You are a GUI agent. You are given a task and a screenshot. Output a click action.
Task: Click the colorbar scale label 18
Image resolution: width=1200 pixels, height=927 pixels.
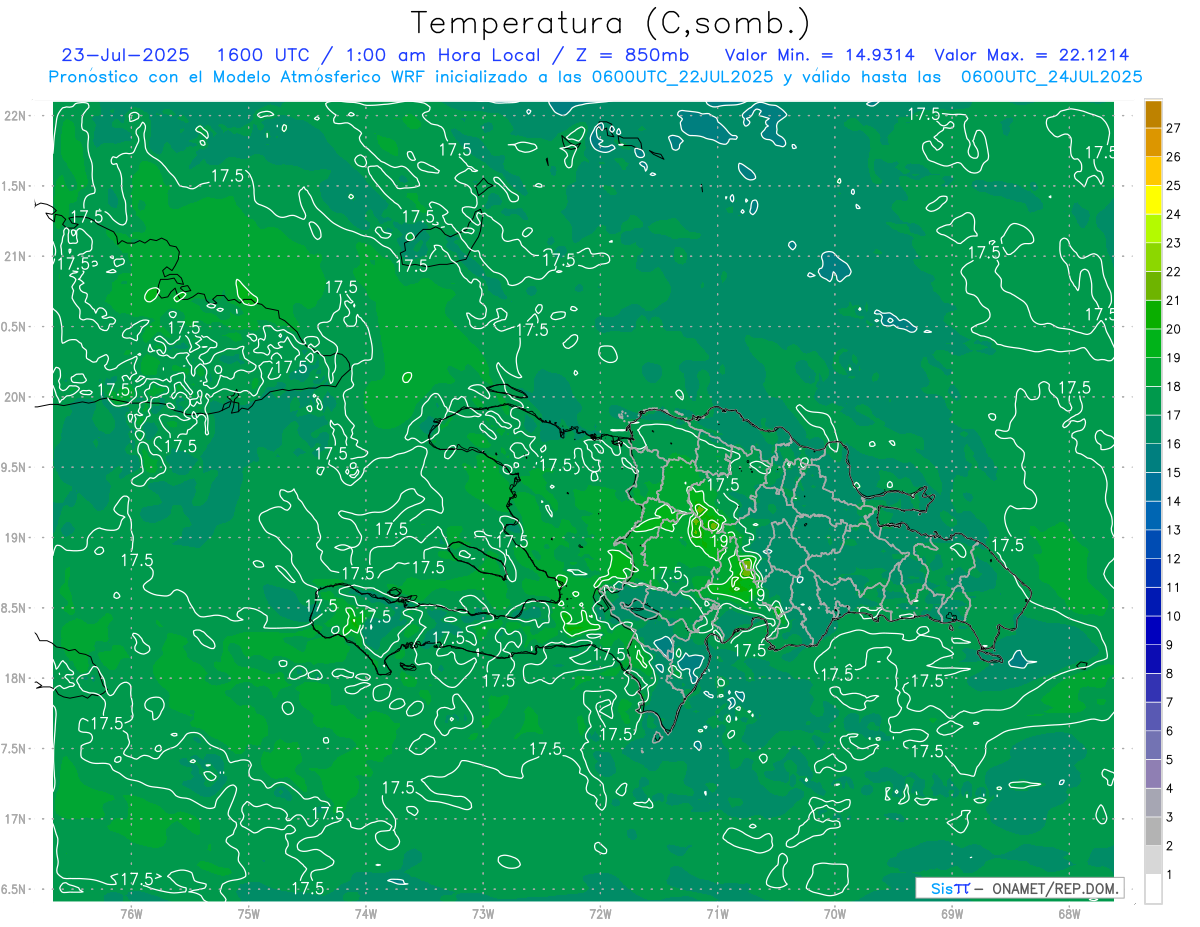[1174, 386]
